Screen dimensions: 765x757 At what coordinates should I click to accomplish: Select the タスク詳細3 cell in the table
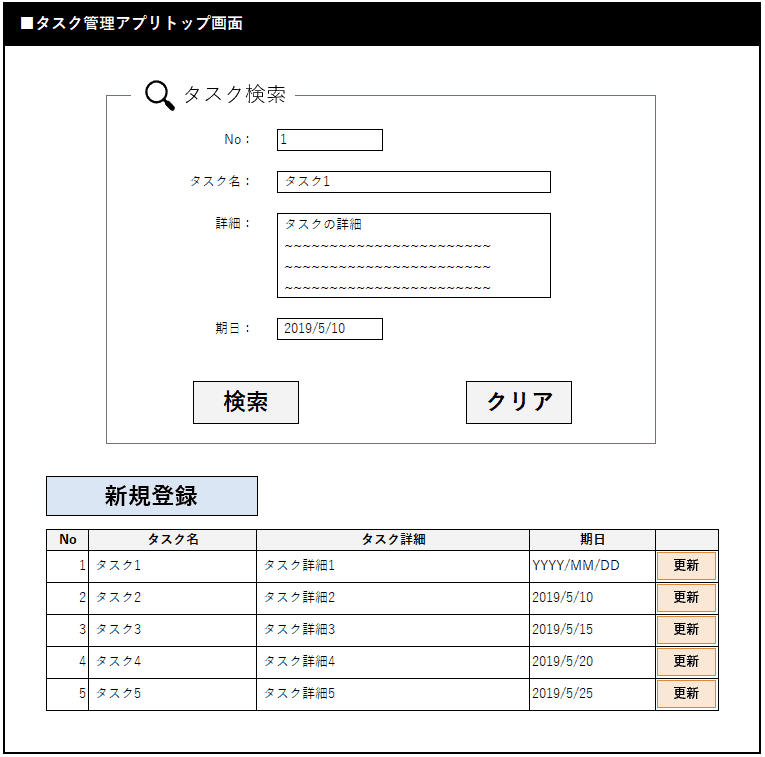click(393, 630)
